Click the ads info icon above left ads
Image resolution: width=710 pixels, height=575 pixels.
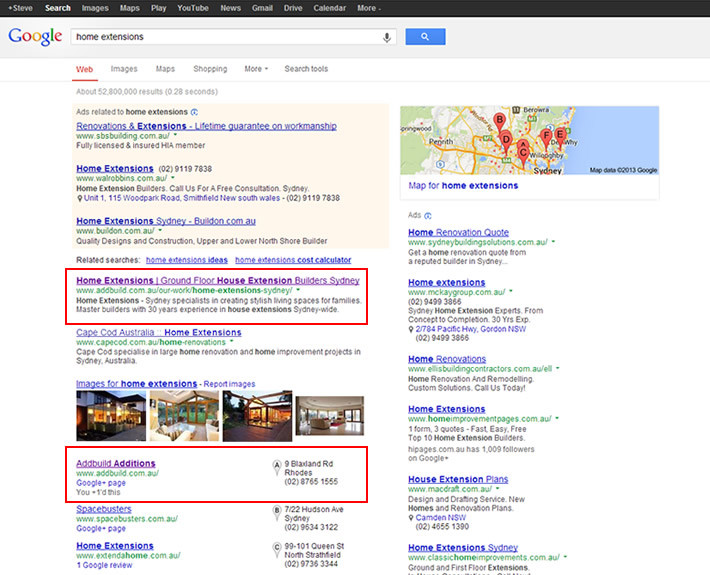(194, 112)
